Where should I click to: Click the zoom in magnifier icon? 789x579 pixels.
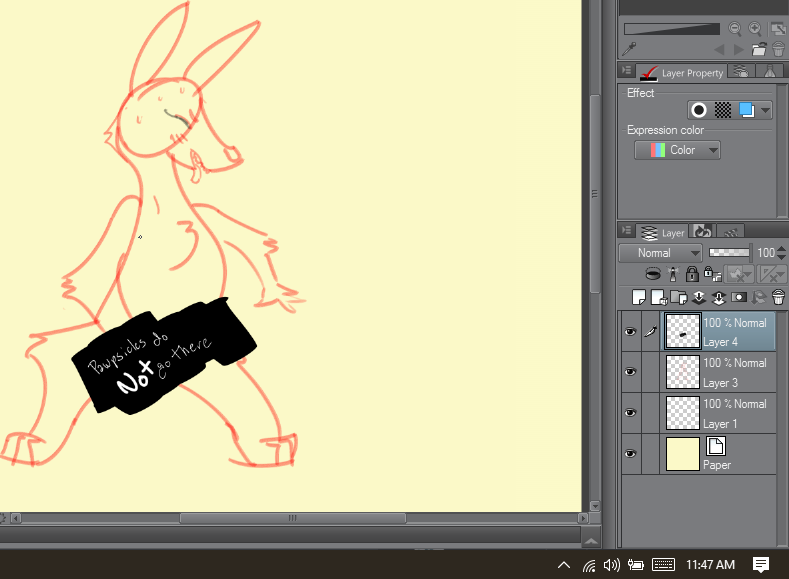pos(756,29)
